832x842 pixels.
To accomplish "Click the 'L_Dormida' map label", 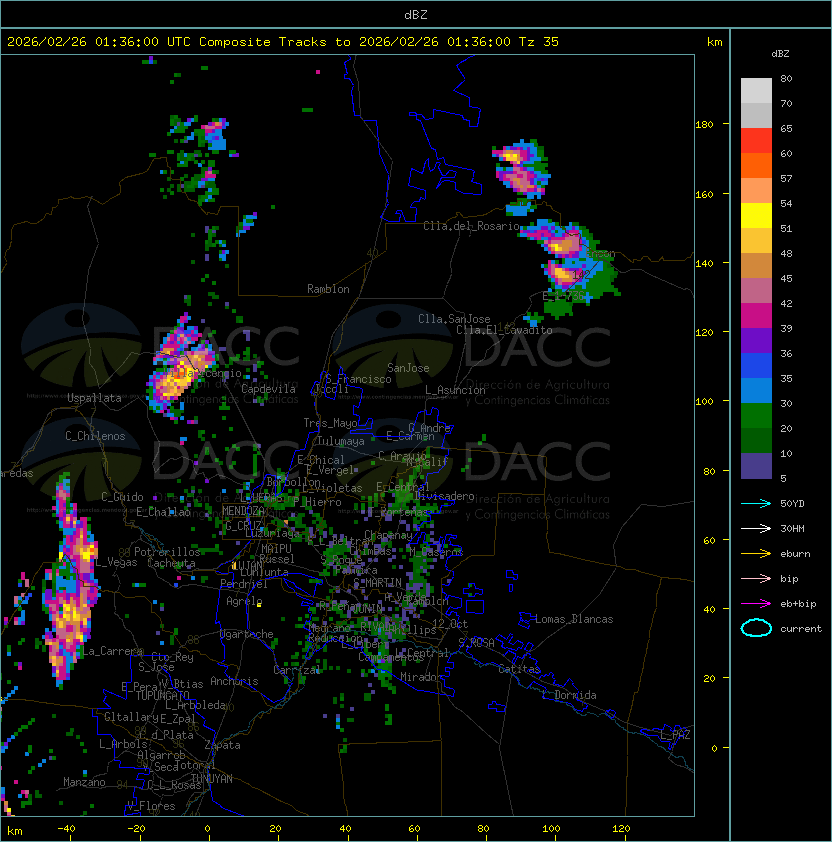I will coord(569,695).
